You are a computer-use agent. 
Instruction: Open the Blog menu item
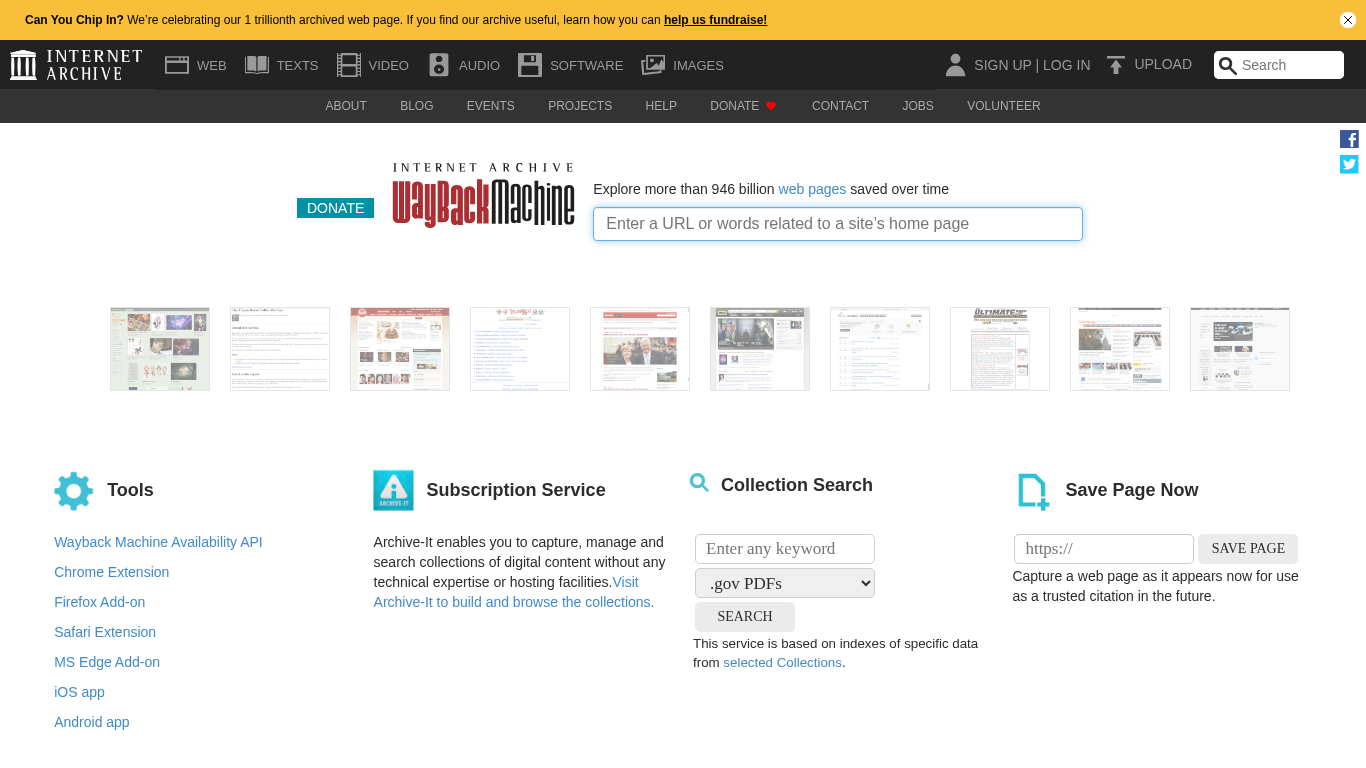pyautogui.click(x=417, y=106)
